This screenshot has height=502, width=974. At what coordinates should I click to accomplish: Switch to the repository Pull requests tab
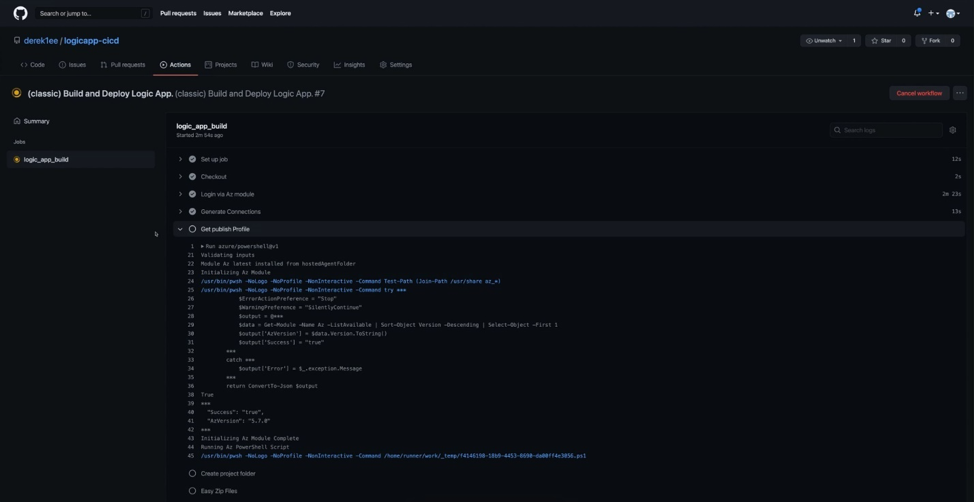pyautogui.click(x=123, y=65)
